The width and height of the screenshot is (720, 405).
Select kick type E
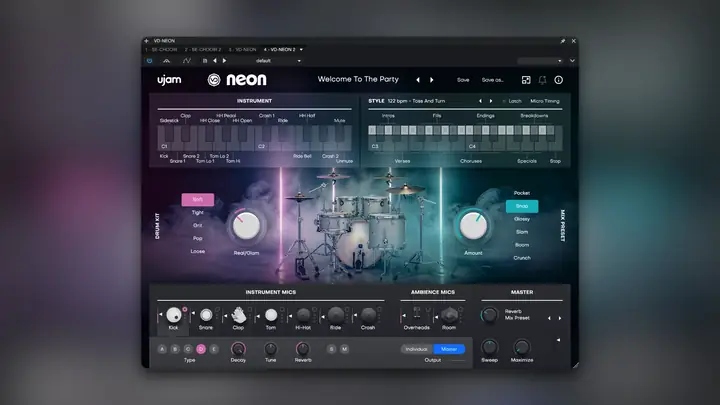214,349
